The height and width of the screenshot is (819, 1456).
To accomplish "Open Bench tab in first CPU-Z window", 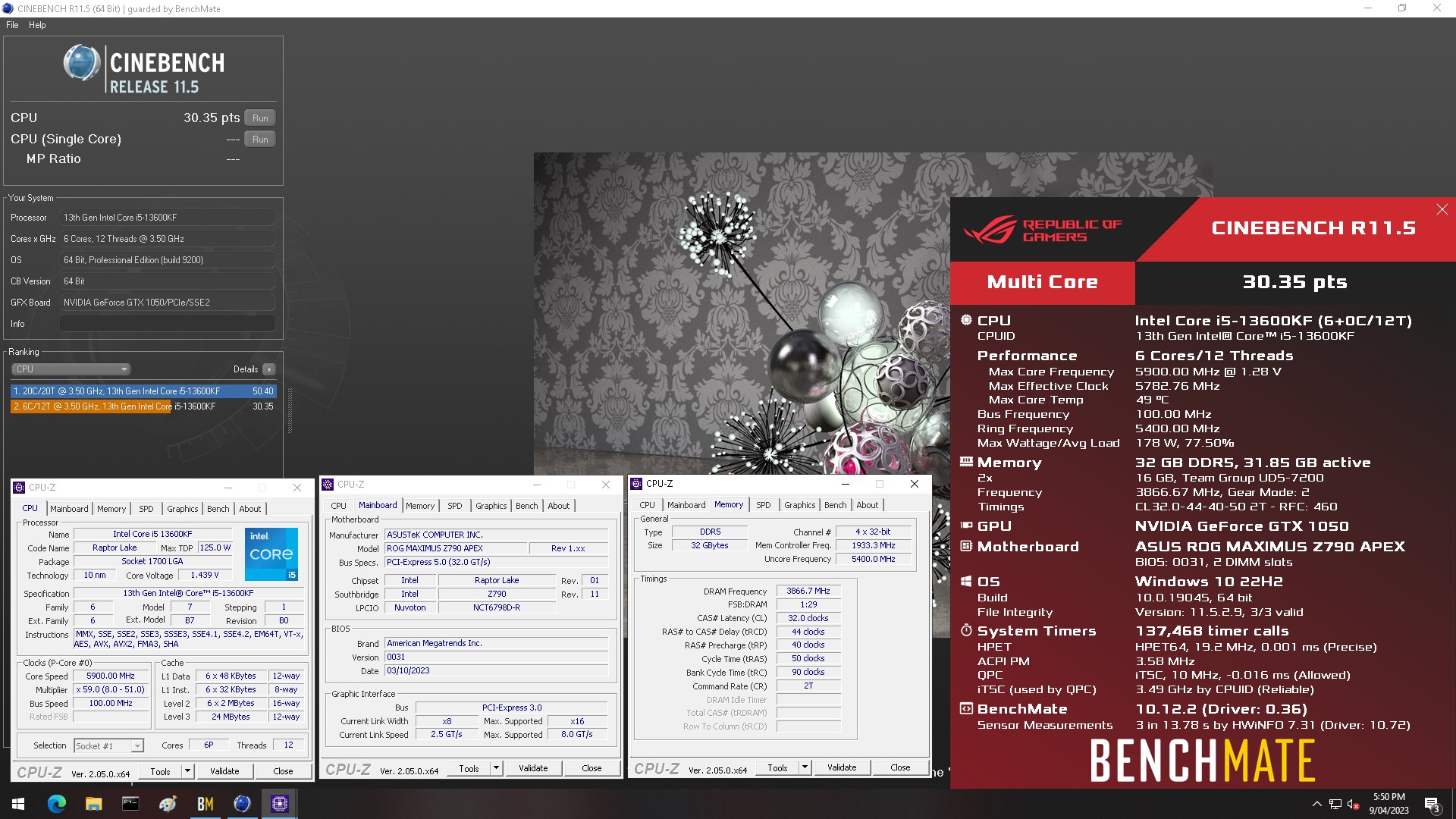I will 218,509.
